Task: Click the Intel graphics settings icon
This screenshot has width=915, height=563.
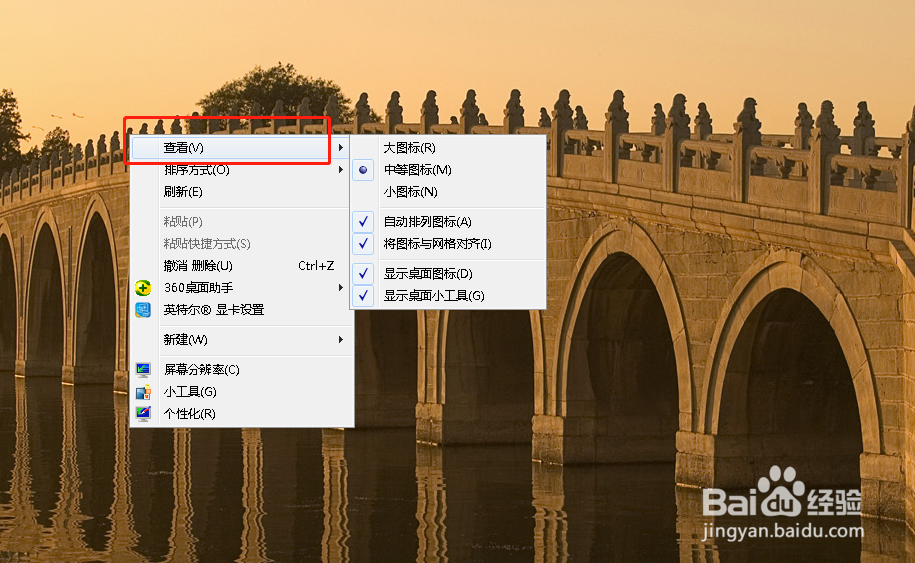Action: pyautogui.click(x=143, y=310)
